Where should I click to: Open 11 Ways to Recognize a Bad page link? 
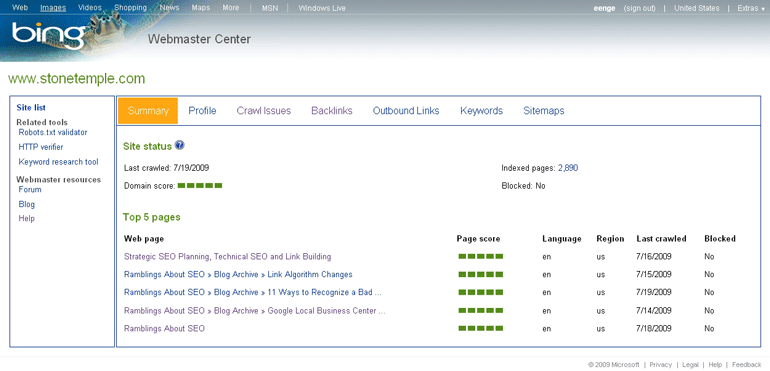tap(253, 292)
